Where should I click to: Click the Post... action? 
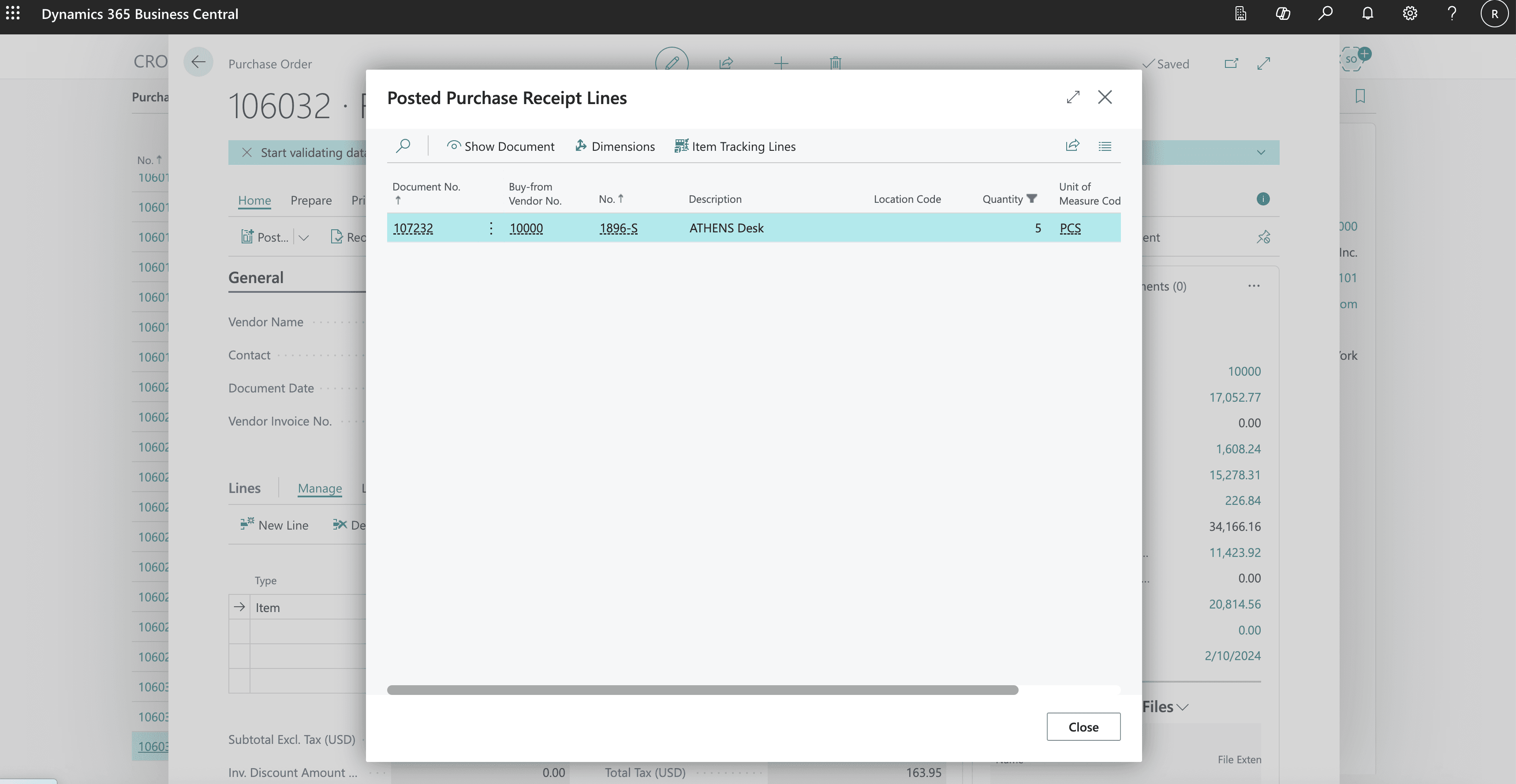point(265,237)
